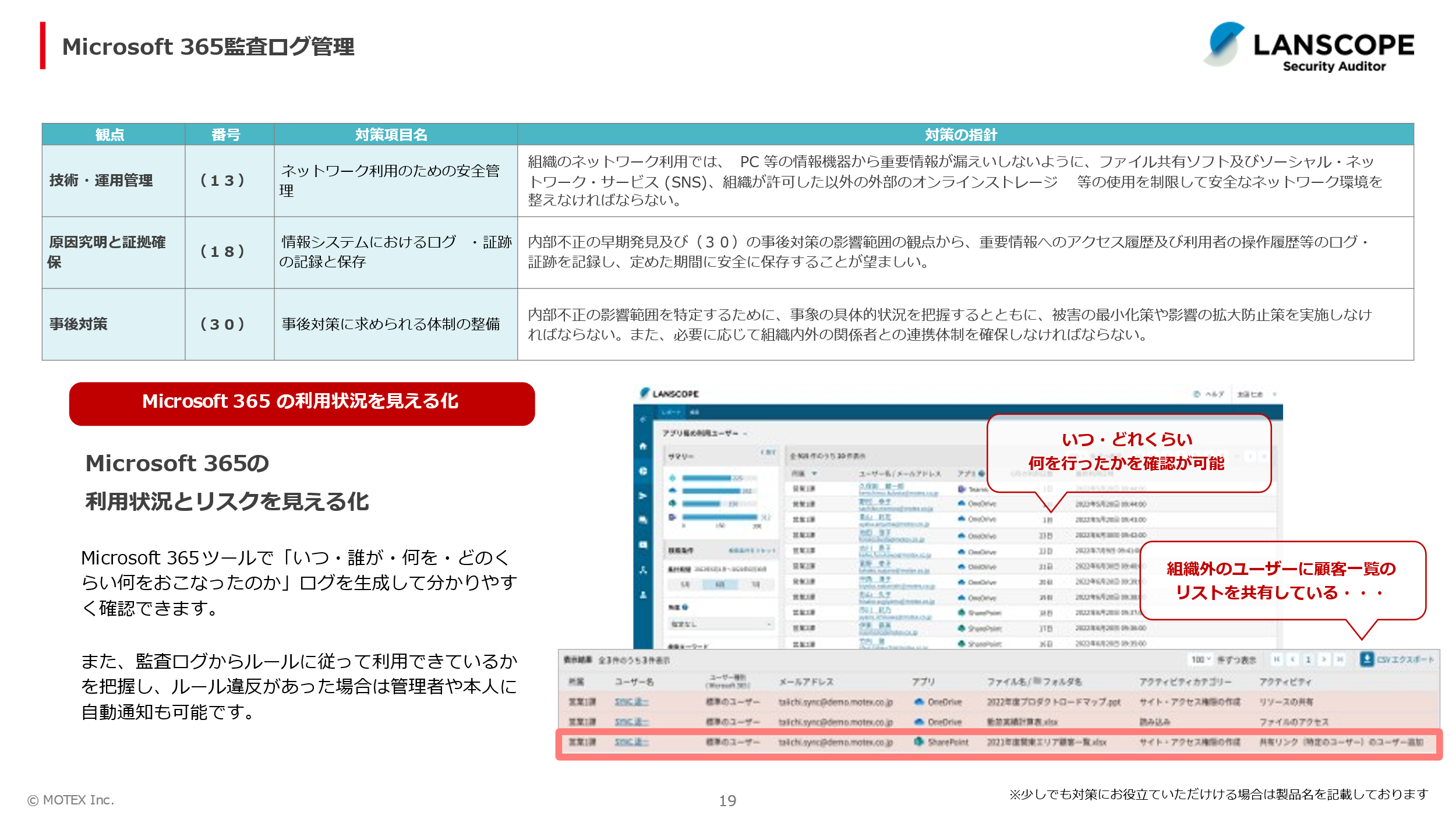Click the CSVエクスポート link
Image resolution: width=1456 pixels, height=819 pixels.
[x=1405, y=659]
